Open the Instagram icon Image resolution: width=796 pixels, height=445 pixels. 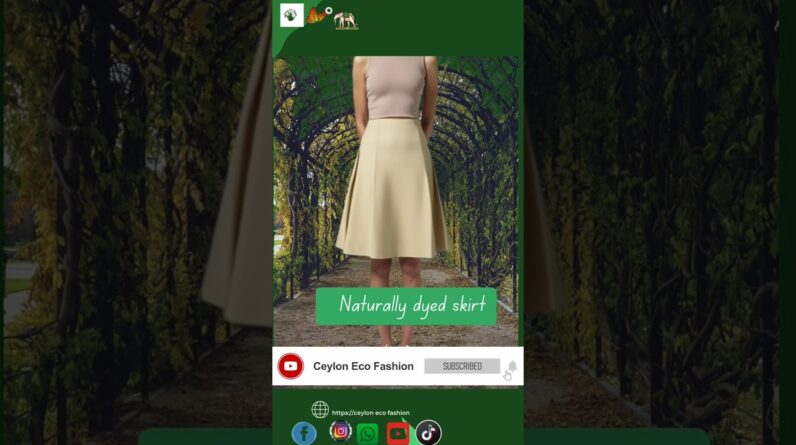point(341,431)
